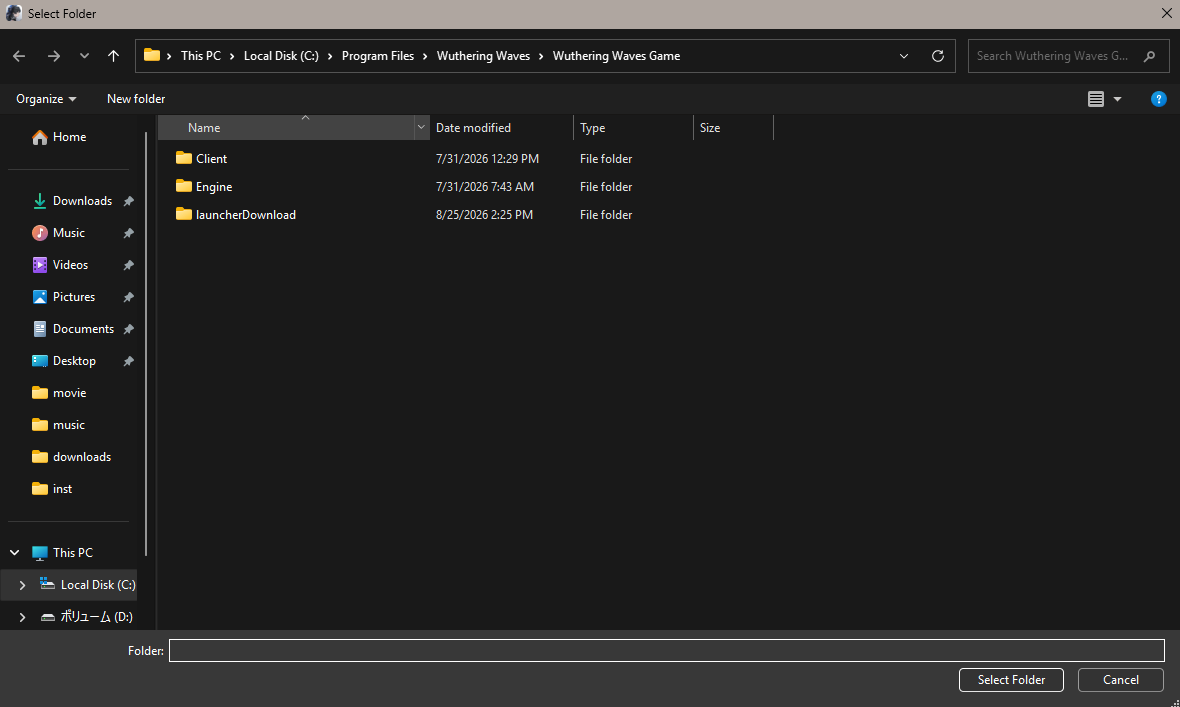Open the Help button
Viewport: 1180px width, 707px height.
1159,99
